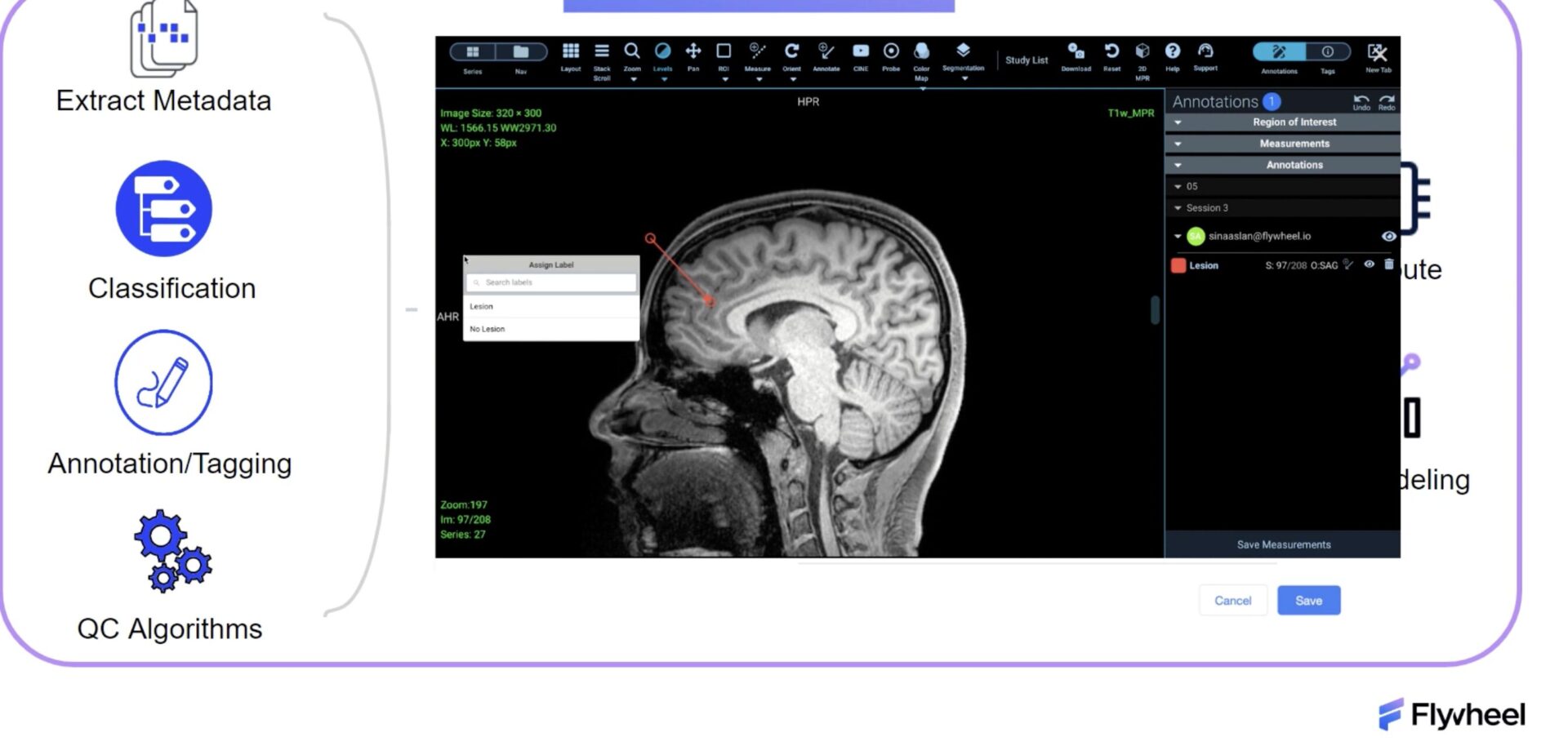This screenshot has height=746, width=1568.
Task: Delete the Lesion annotation with the trash icon
Action: pos(1388,264)
